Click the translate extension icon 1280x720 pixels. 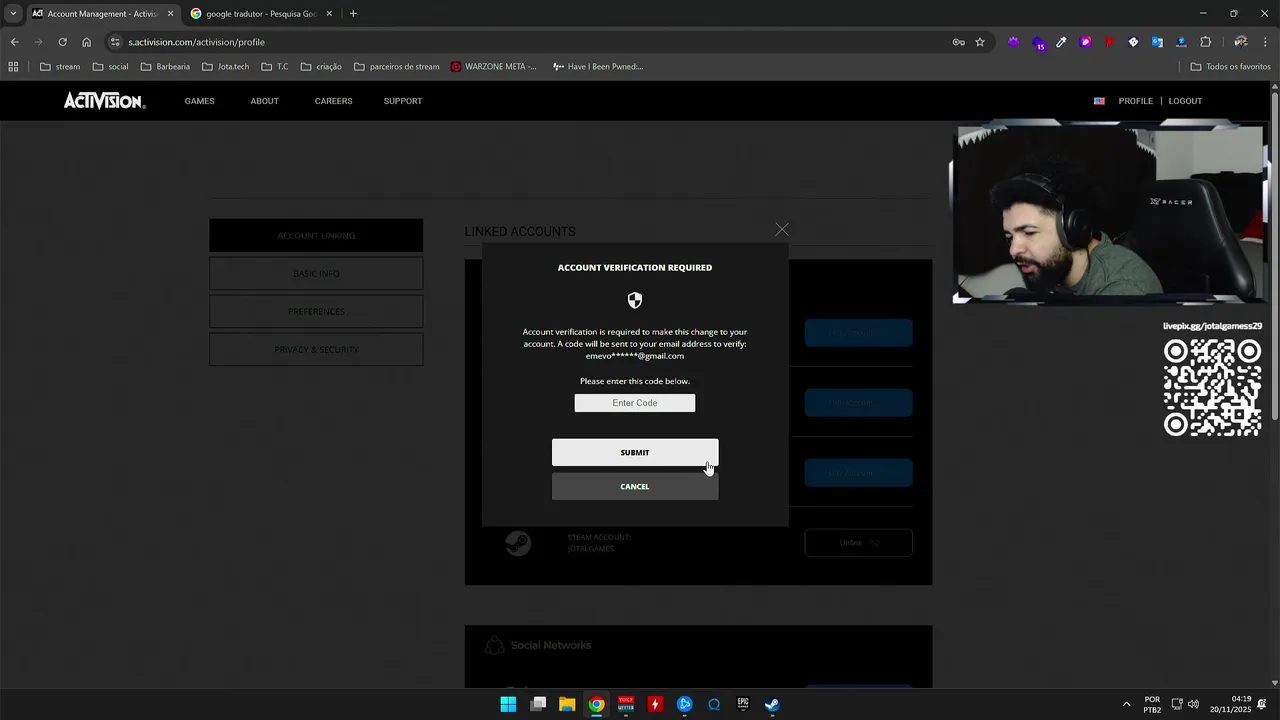(1157, 42)
